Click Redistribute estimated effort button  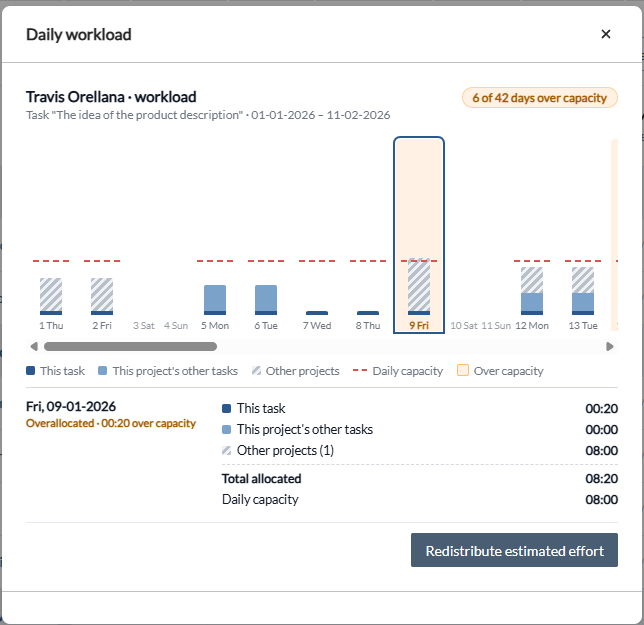click(x=514, y=550)
